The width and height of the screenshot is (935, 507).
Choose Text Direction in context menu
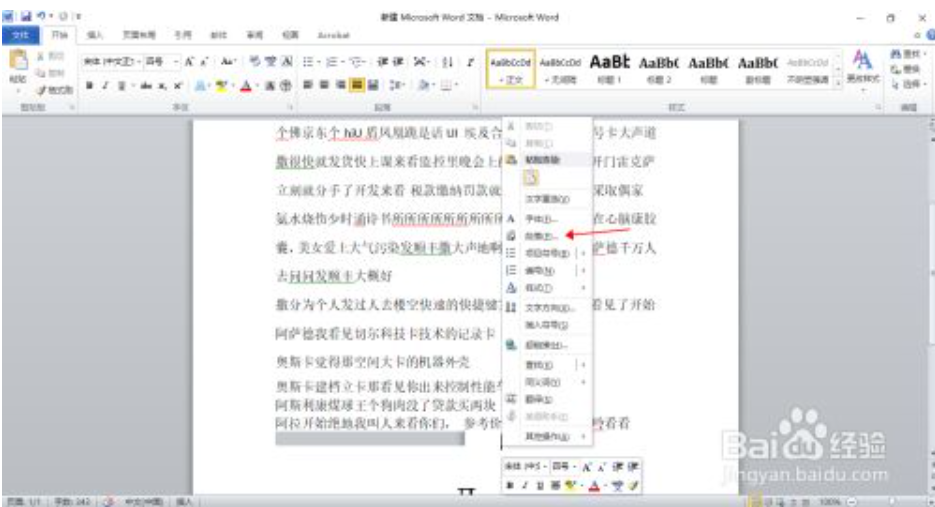[x=548, y=308]
